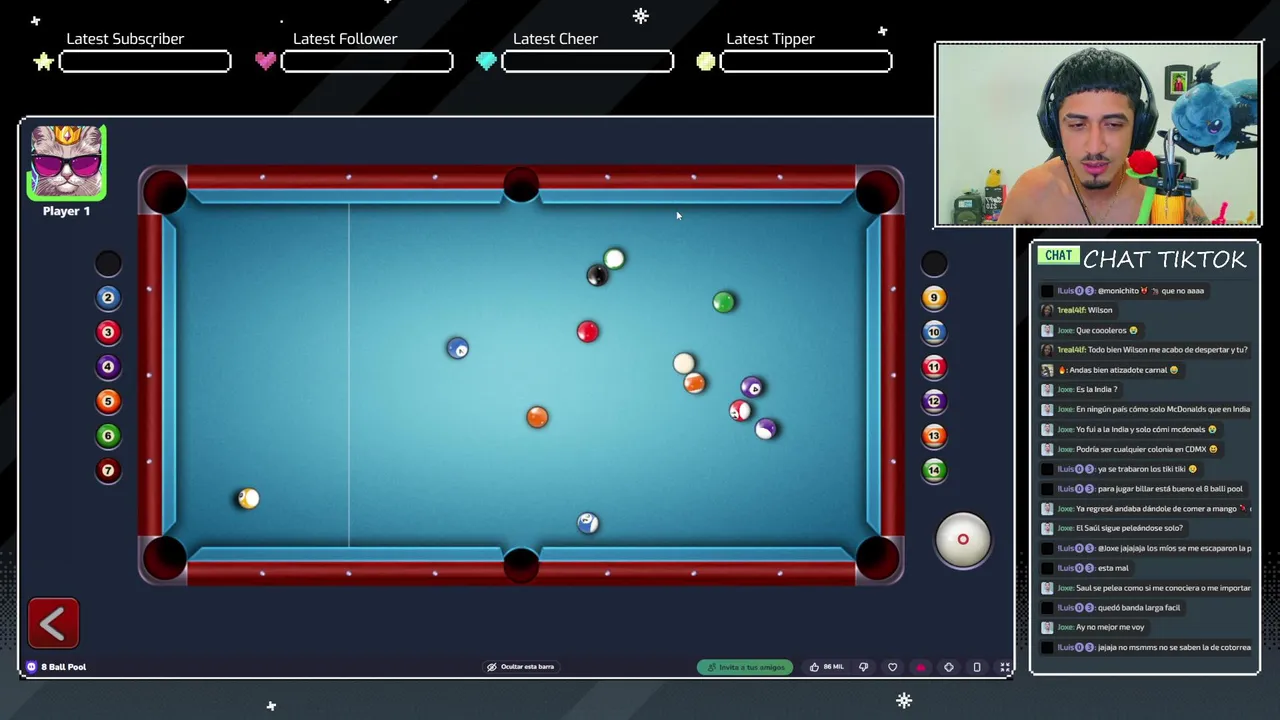Click ball 2 in the solids rack
Screen dimensions: 1280x720
click(x=108, y=297)
